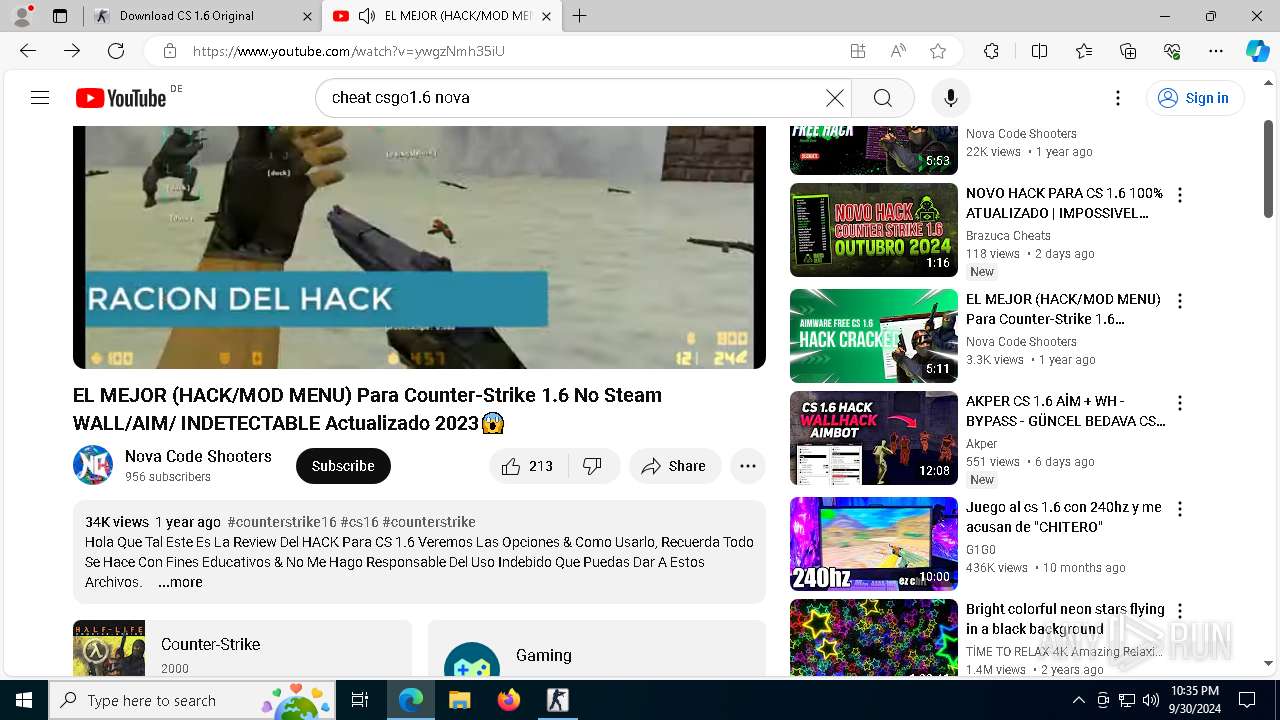This screenshot has width=1280, height=720.
Task: Open NOVO HACK PARA CS 1.6 thumbnail
Action: click(x=874, y=230)
